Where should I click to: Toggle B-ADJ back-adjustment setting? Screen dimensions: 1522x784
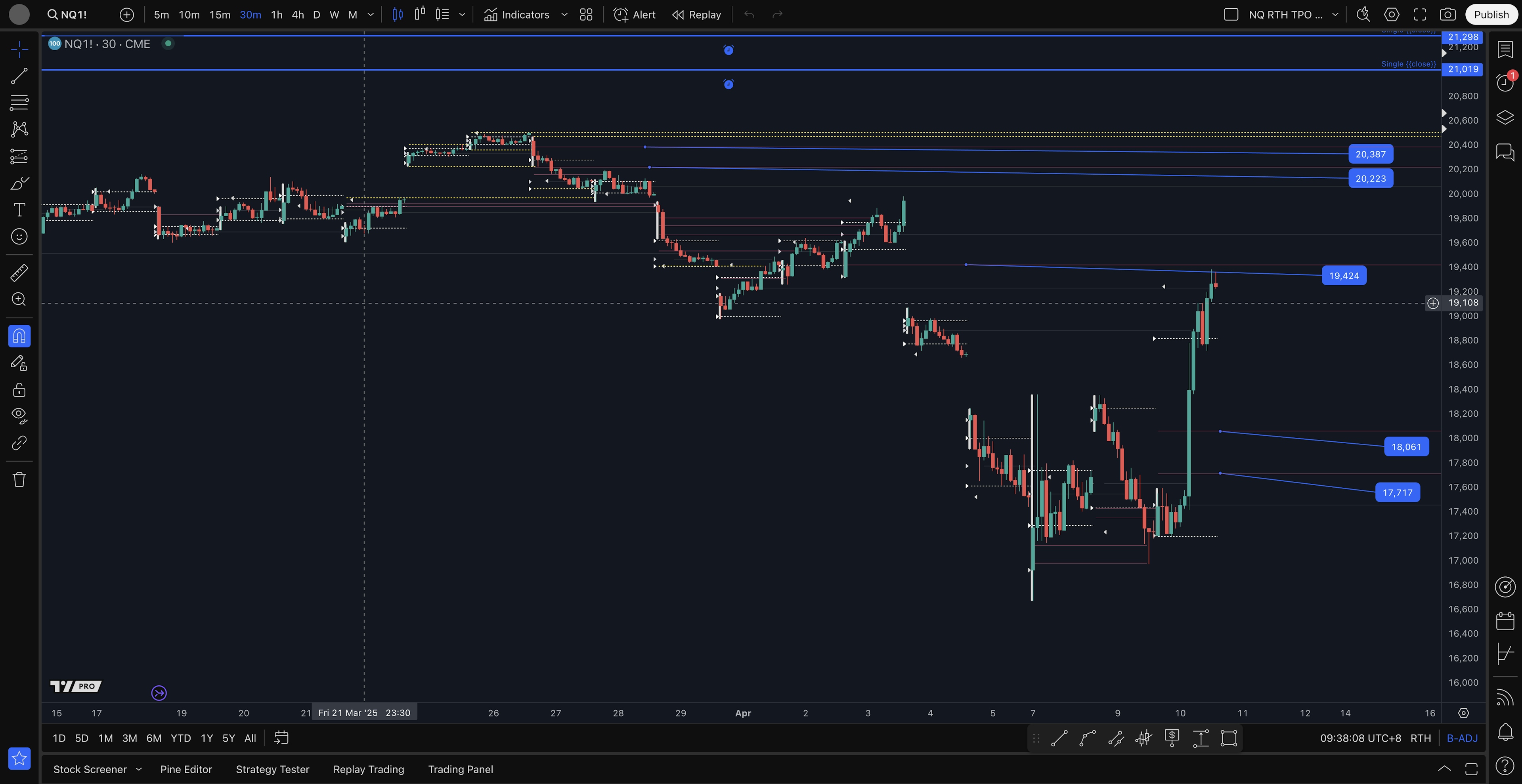(1462, 738)
